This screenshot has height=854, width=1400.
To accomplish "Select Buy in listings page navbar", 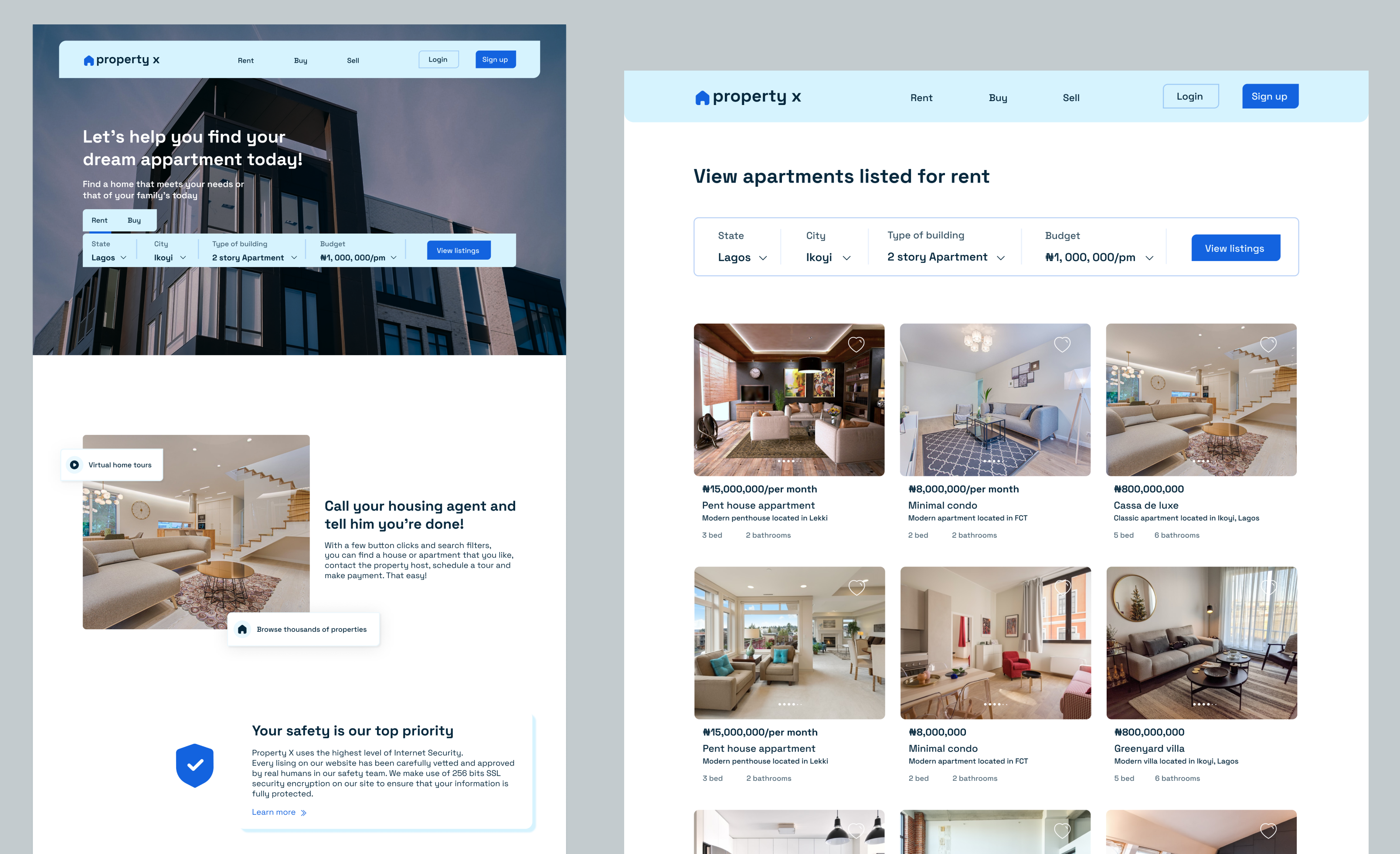I will coord(998,98).
